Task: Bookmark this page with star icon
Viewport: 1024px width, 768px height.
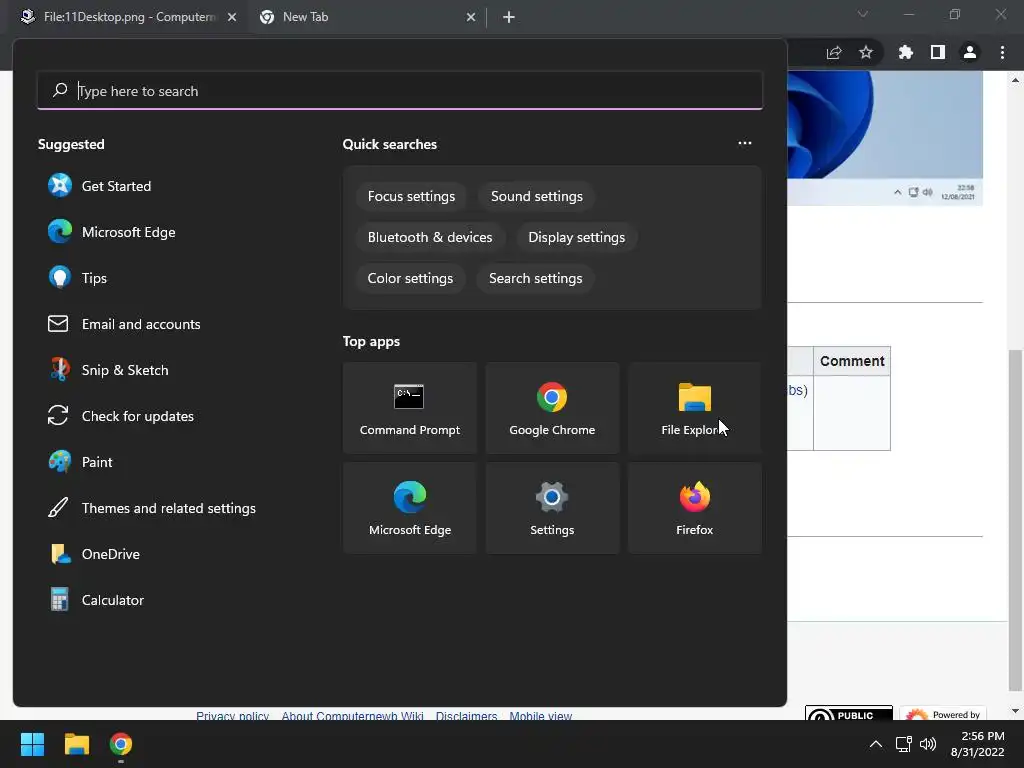Action: coord(865,52)
